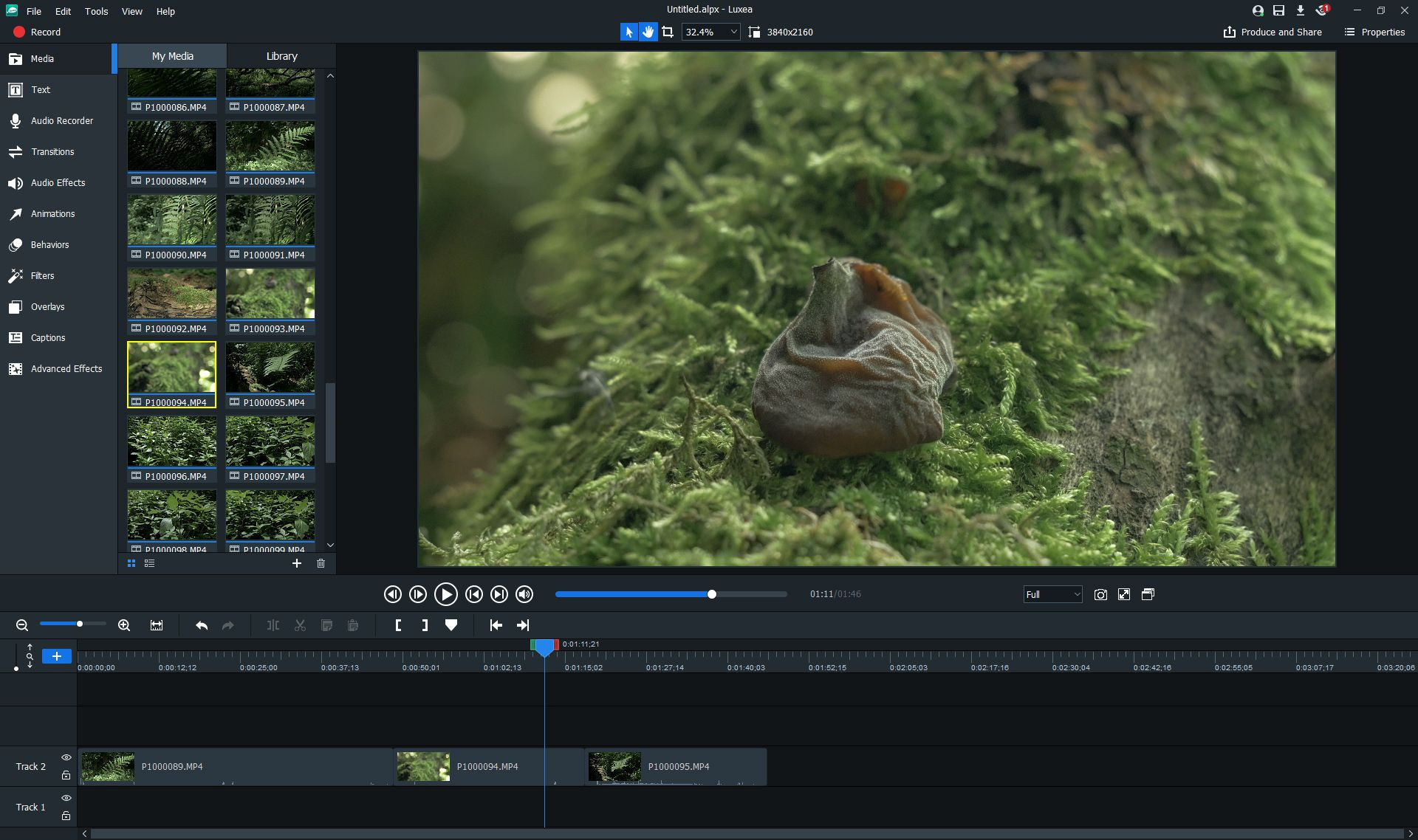Open the 32.4% zoom level dropdown
Image resolution: width=1418 pixels, height=840 pixels.
[710, 32]
